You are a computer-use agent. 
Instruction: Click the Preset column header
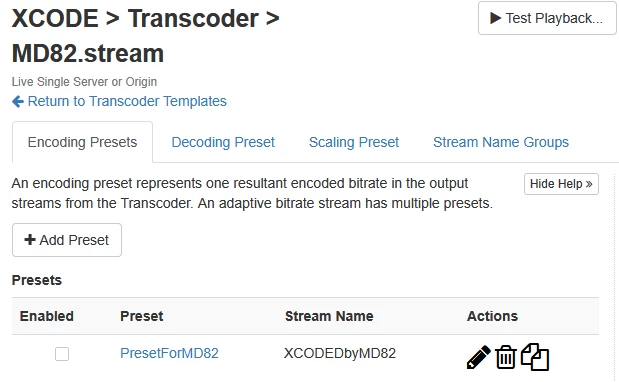pos(142,316)
